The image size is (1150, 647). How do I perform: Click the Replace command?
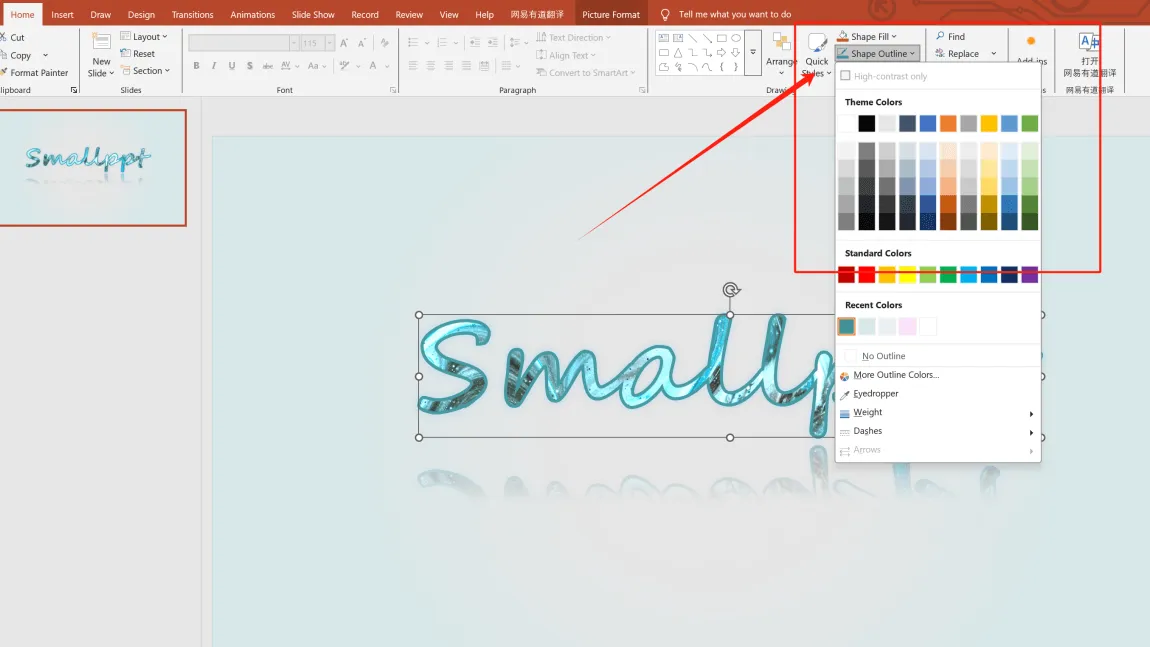[x=963, y=52]
